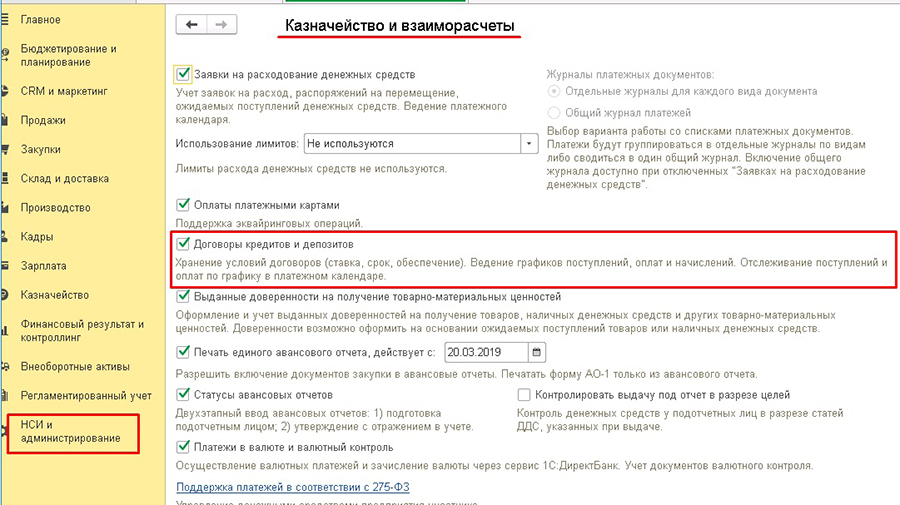The height and width of the screenshot is (505, 900).
Task: Go to the Казначейство section
Action: pyautogui.click(x=55, y=296)
